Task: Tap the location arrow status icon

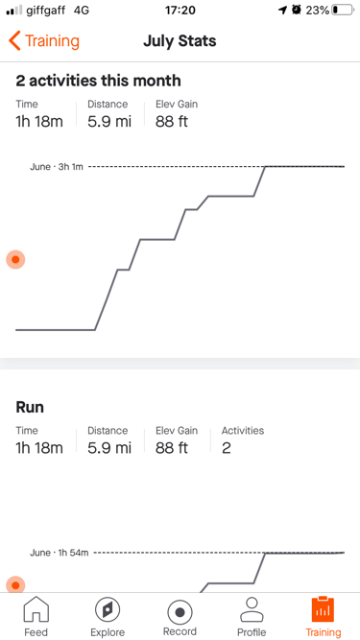Action: 282,10
